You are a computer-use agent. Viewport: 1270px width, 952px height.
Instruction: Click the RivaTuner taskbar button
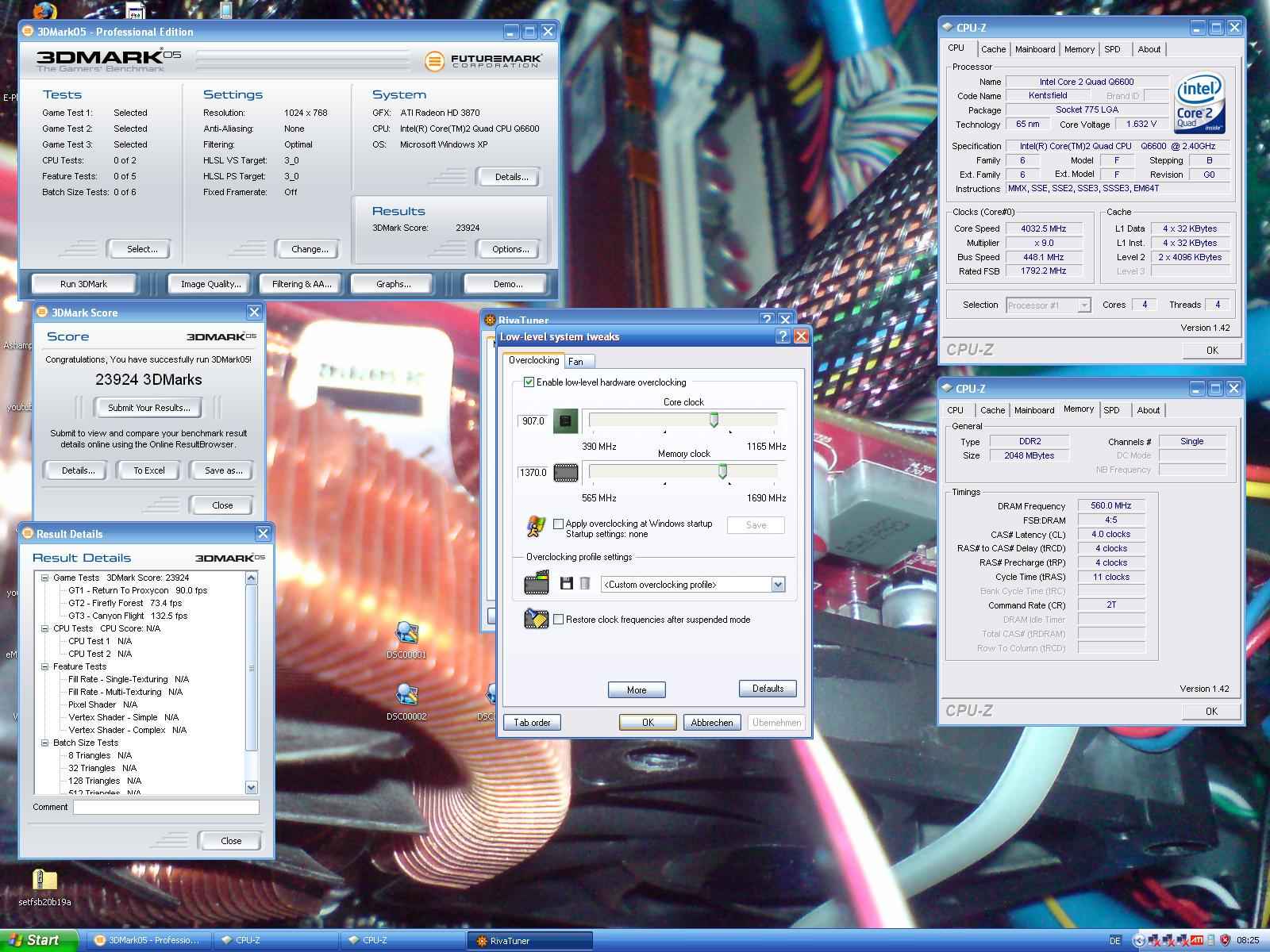[x=529, y=941]
